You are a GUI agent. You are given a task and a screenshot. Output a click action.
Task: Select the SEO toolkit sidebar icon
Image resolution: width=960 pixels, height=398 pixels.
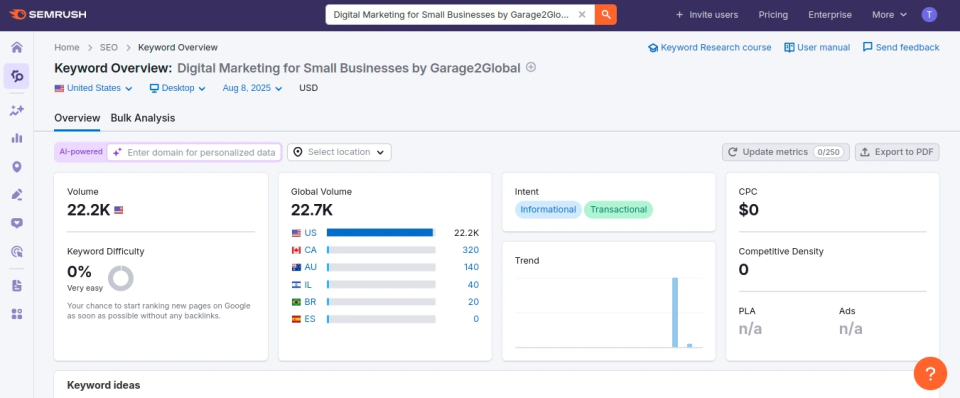coord(17,77)
